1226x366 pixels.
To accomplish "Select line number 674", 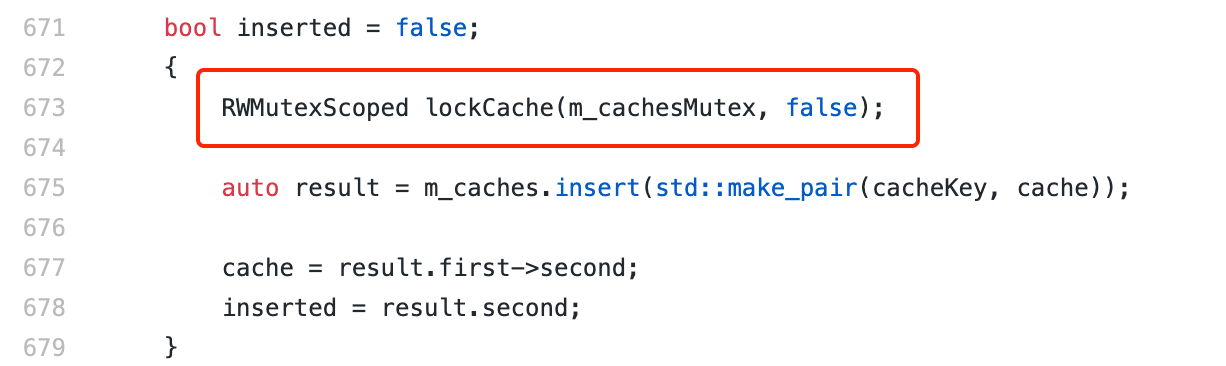I will pos(43,148).
